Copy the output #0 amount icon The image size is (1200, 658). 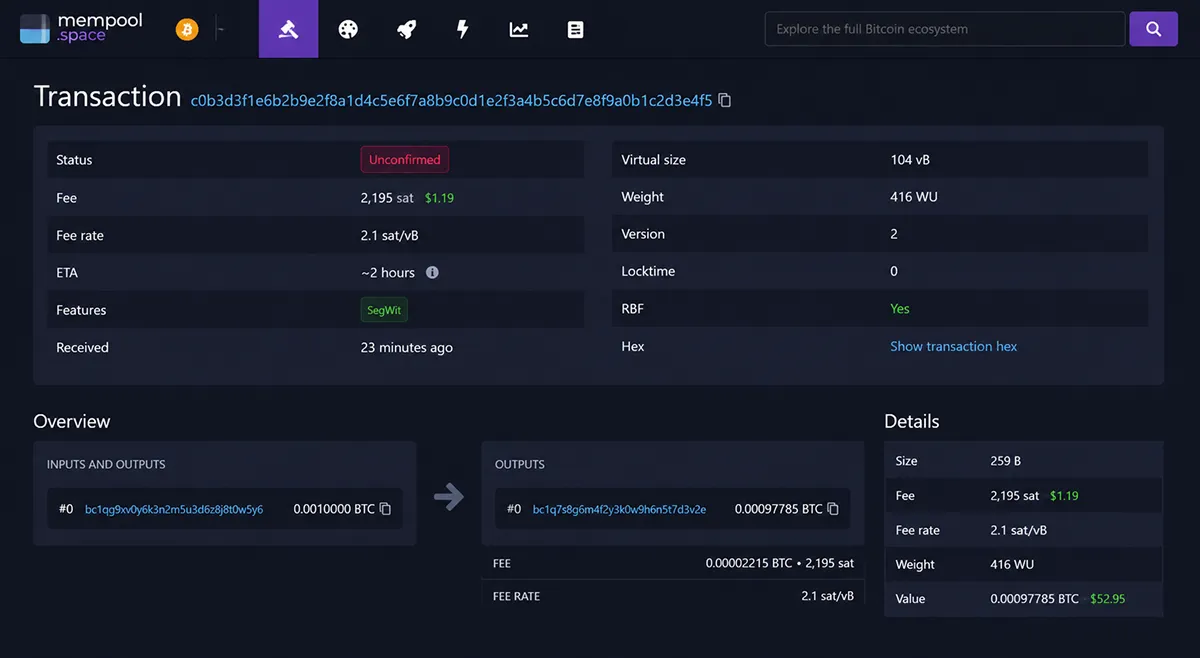[833, 509]
